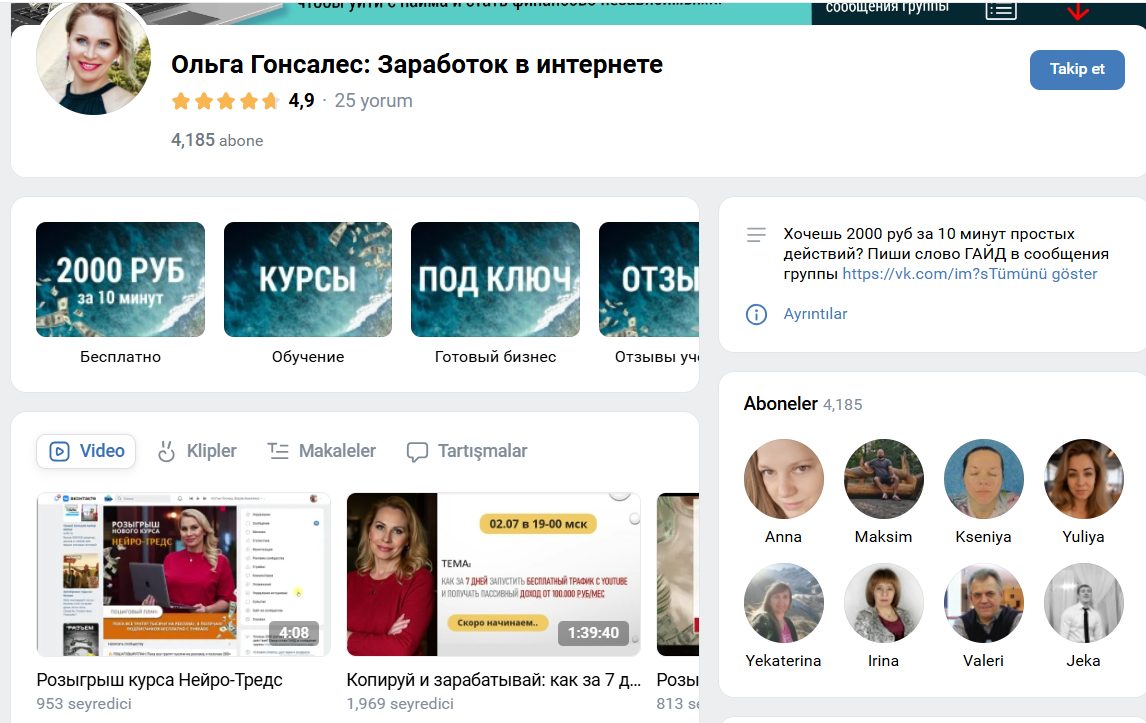Click the Video tab play icon
This screenshot has height=723, width=1146.
tap(59, 451)
